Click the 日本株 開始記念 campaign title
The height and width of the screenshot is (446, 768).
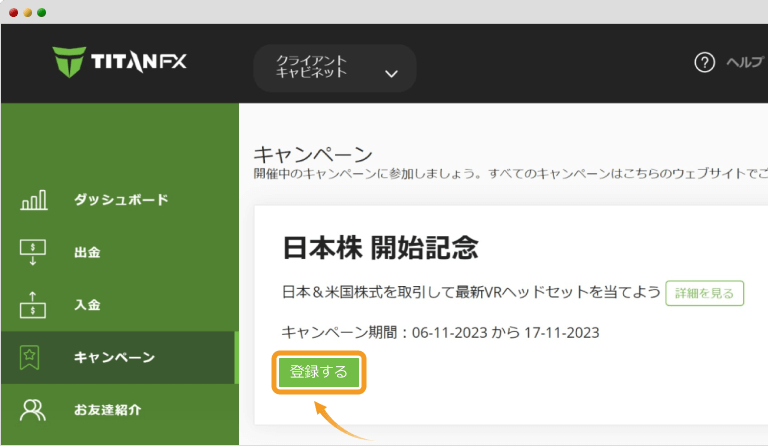coord(381,248)
